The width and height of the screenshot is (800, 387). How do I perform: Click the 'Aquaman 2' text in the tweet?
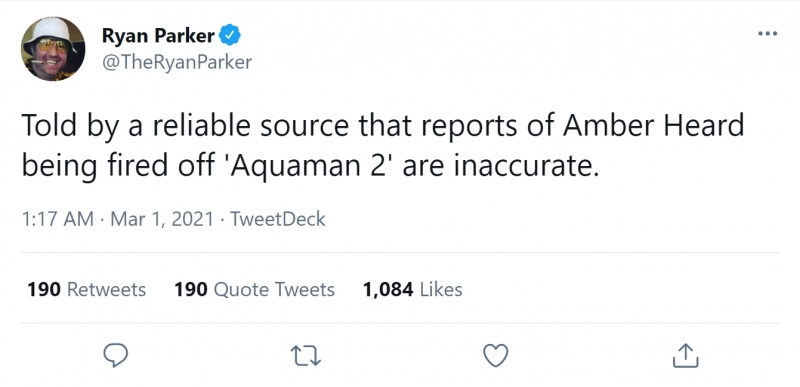coord(311,167)
